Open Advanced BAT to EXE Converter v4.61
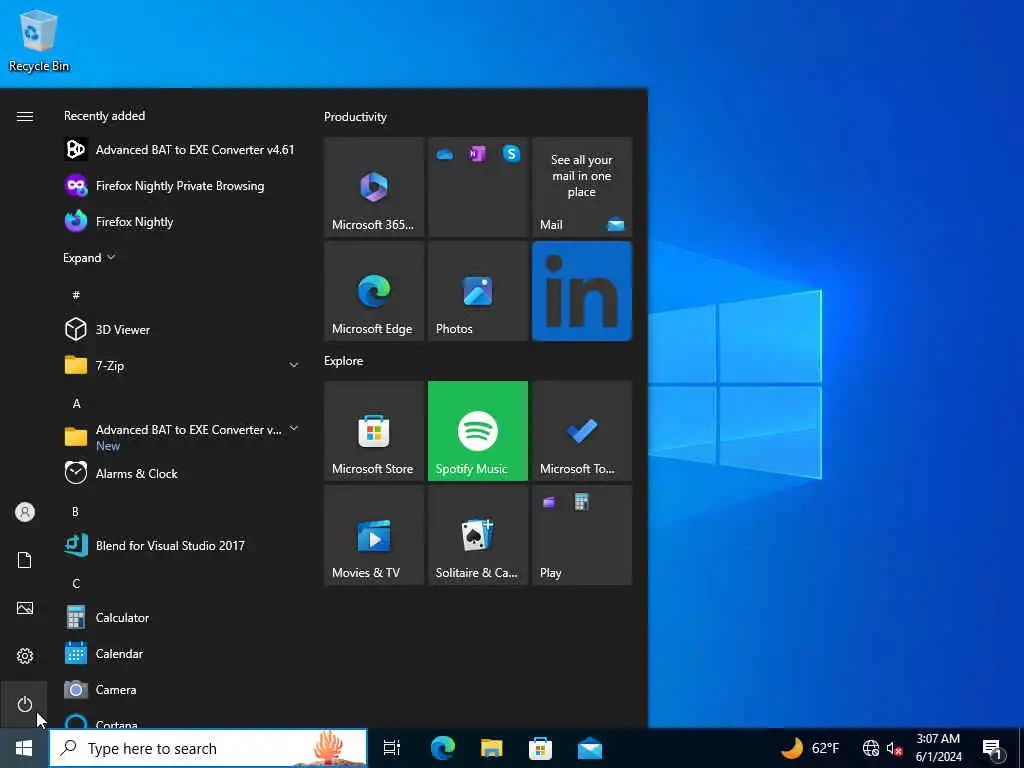Image resolution: width=1024 pixels, height=768 pixels. point(180,150)
